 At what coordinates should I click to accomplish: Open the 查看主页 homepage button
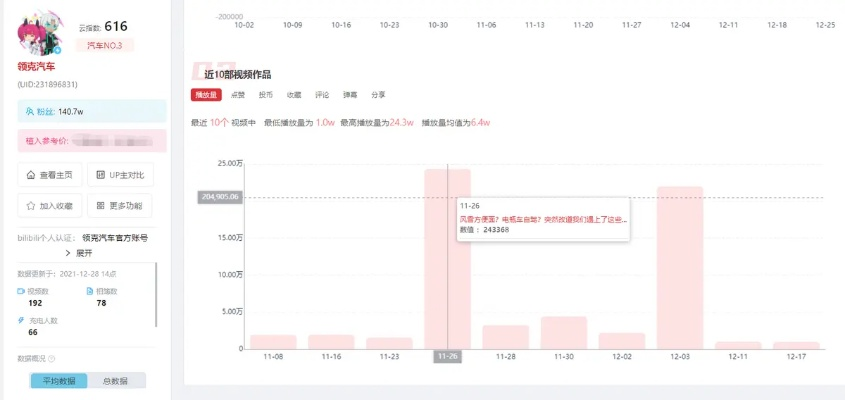point(50,175)
